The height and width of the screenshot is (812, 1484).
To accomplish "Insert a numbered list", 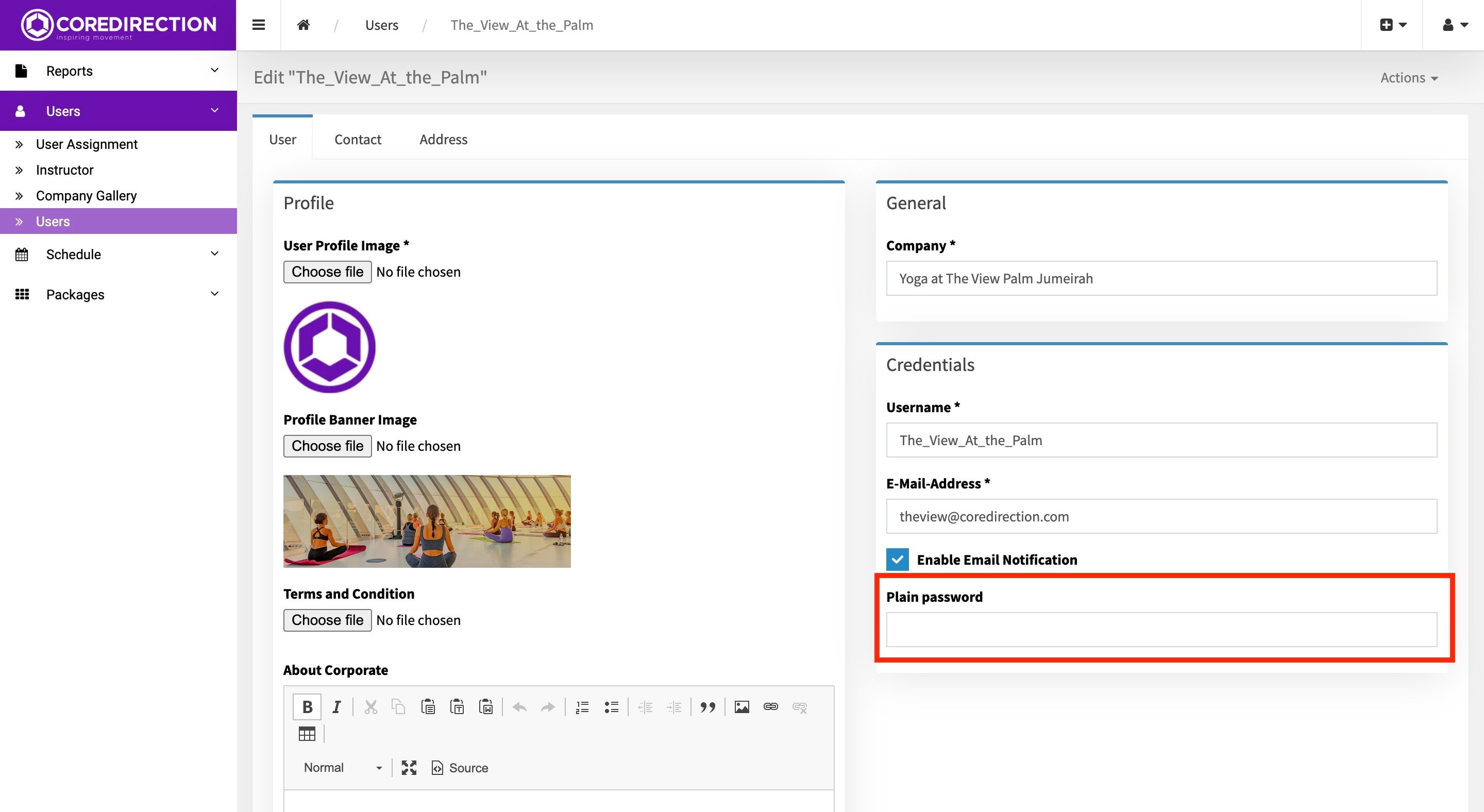I will tap(582, 706).
